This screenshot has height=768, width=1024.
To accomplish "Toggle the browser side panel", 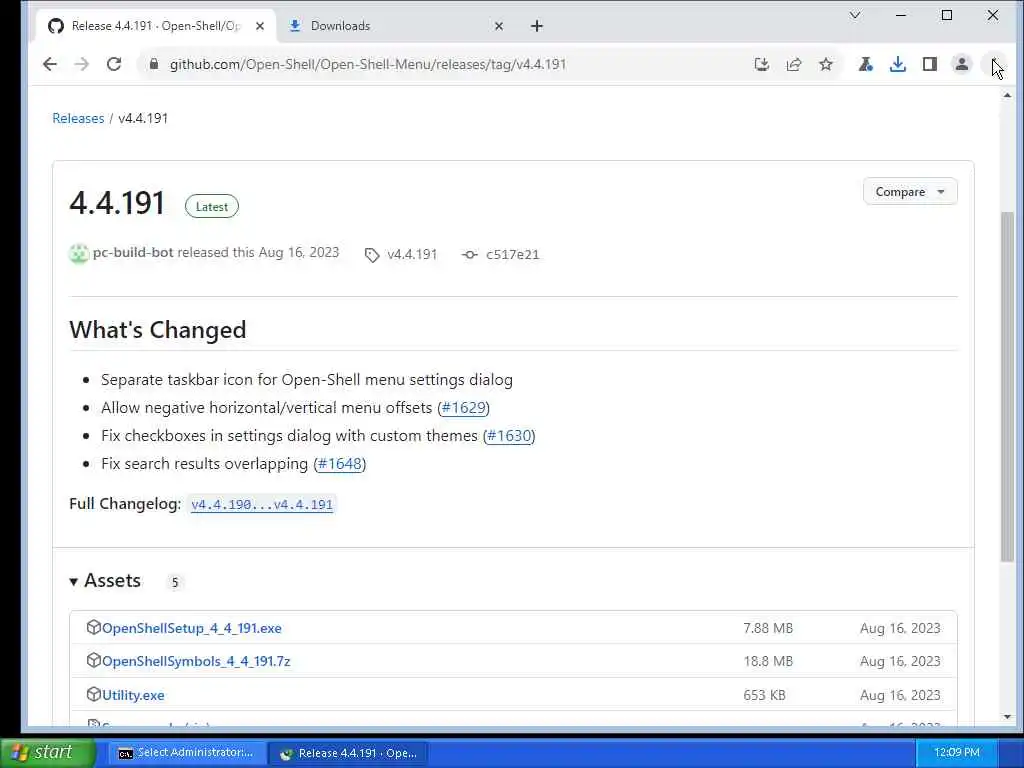I will pyautogui.click(x=930, y=64).
